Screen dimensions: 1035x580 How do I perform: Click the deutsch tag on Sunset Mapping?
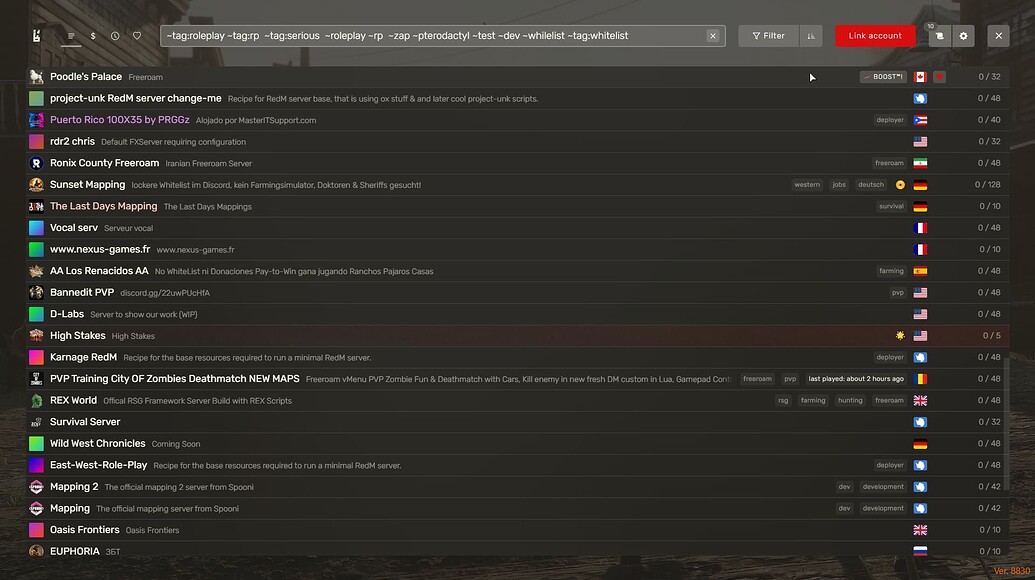[x=871, y=185]
